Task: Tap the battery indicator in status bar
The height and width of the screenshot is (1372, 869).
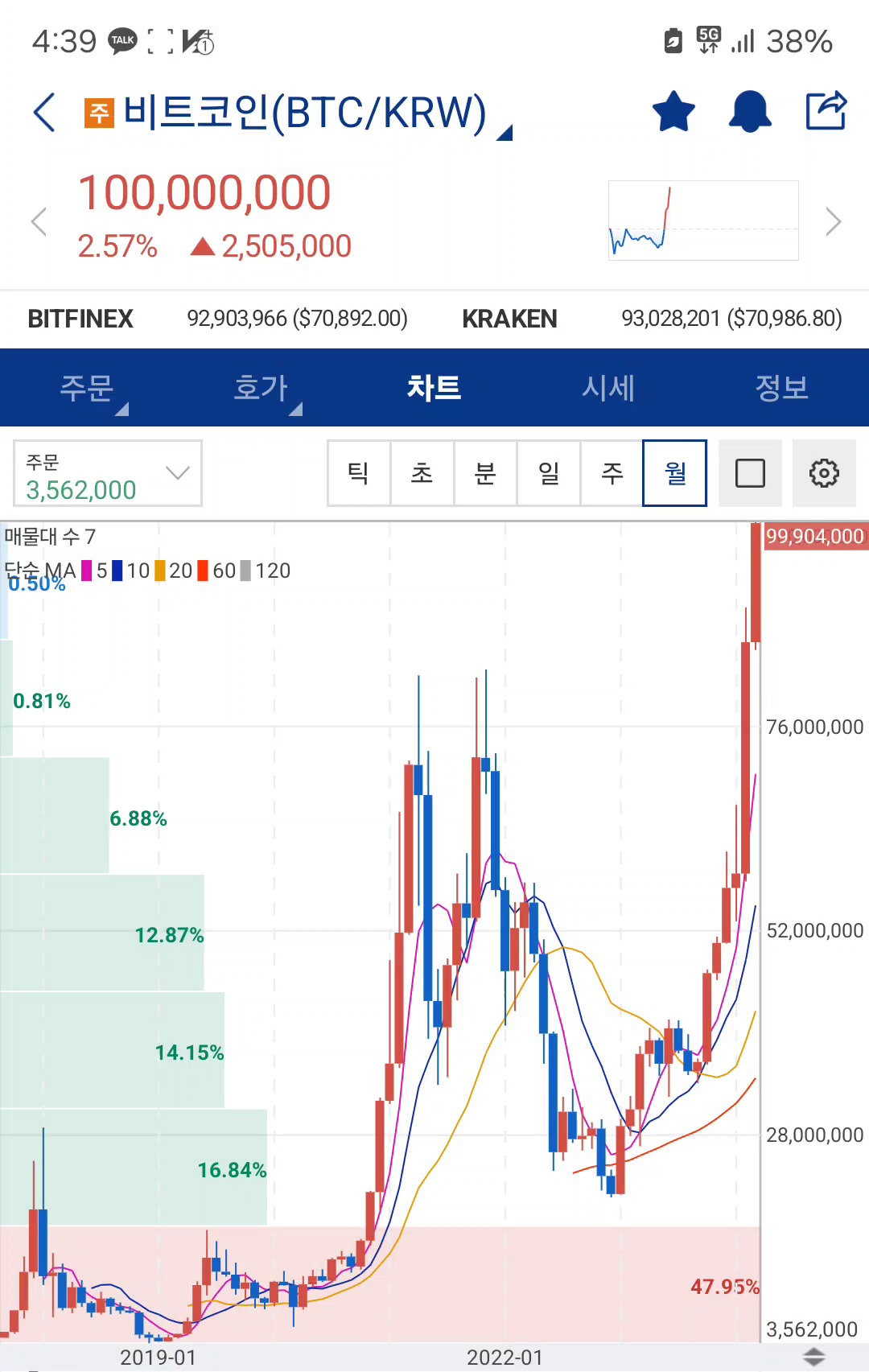Action: 673,40
